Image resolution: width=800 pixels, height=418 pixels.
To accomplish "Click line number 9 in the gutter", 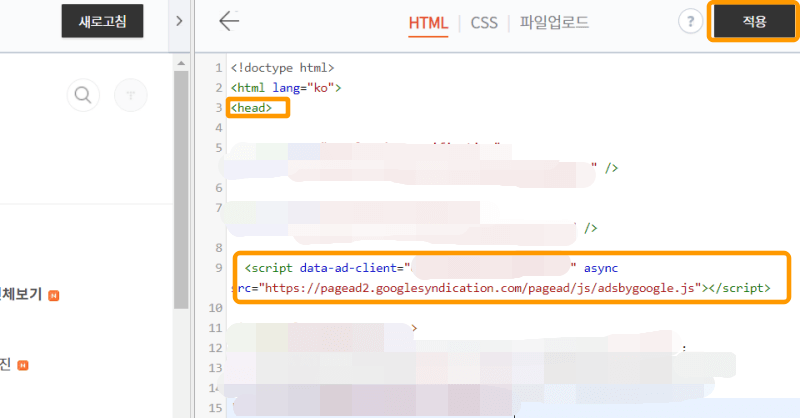I will tap(219, 268).
